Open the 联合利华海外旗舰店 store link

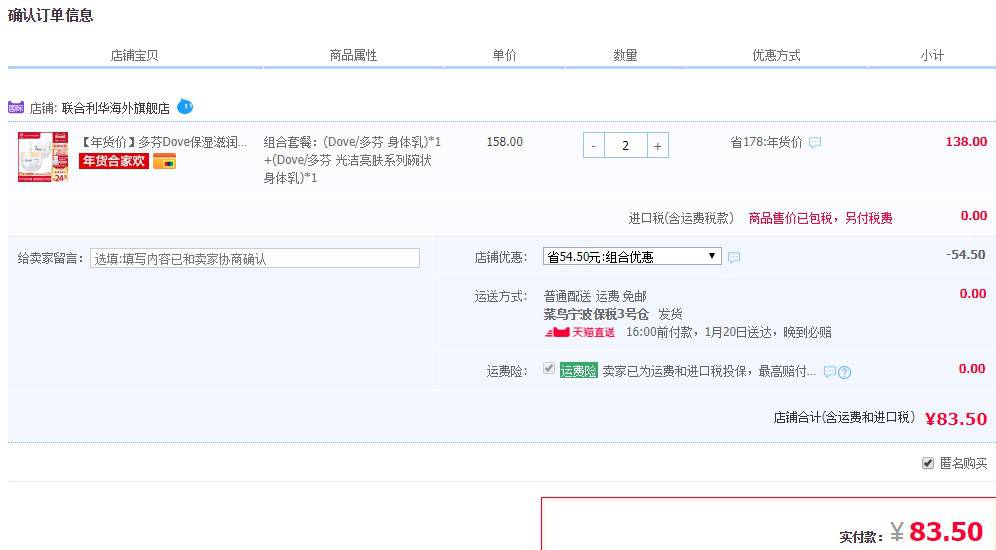pos(115,108)
